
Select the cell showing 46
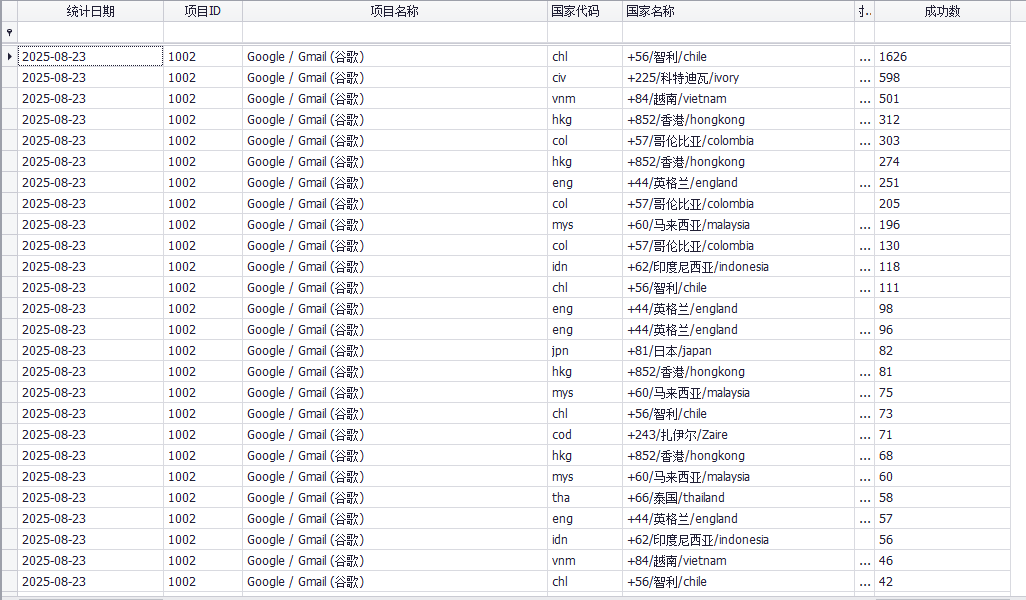[x=942, y=561]
